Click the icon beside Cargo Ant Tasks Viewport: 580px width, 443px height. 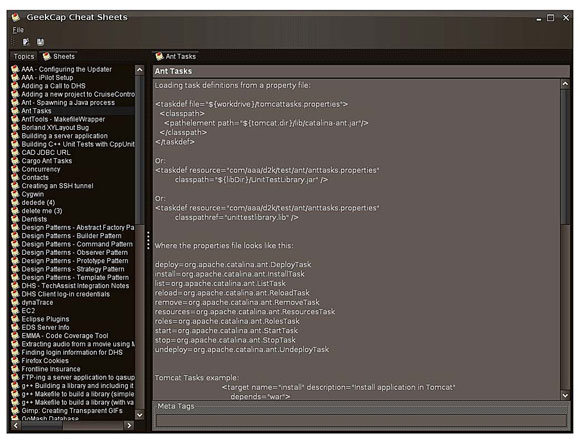15,161
